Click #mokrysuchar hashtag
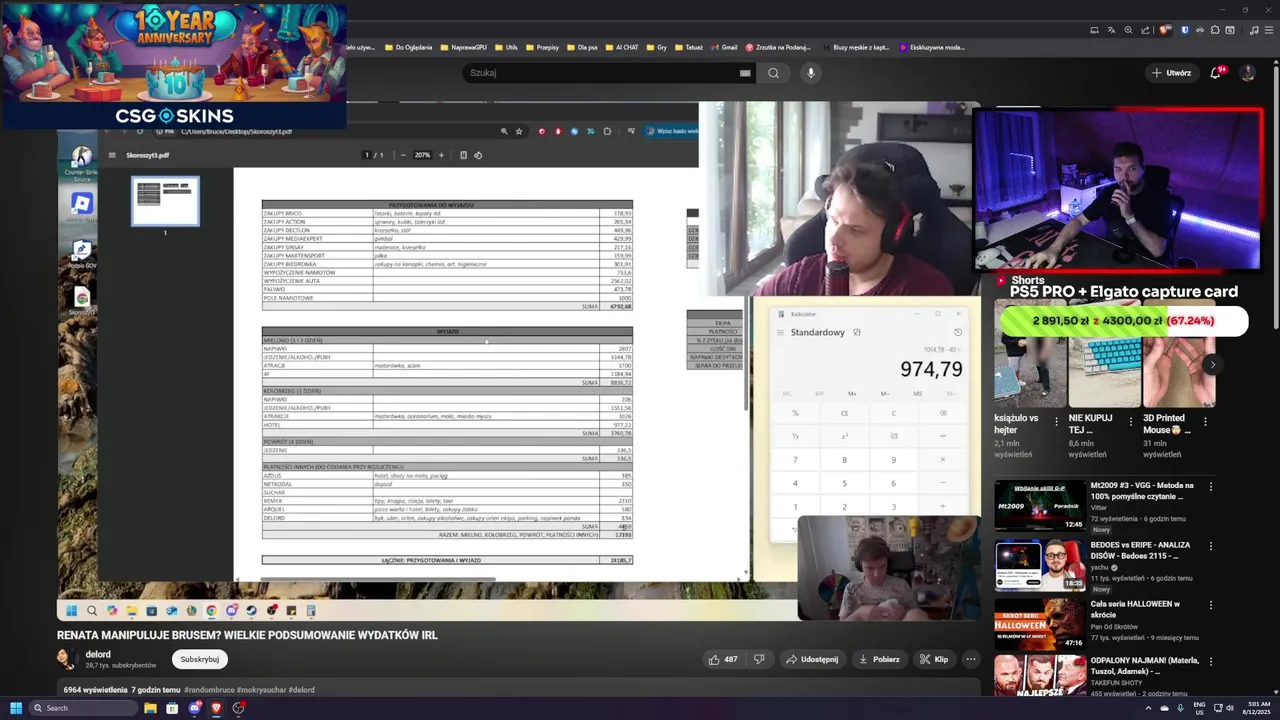Viewport: 1280px width, 720px height. tap(262, 690)
